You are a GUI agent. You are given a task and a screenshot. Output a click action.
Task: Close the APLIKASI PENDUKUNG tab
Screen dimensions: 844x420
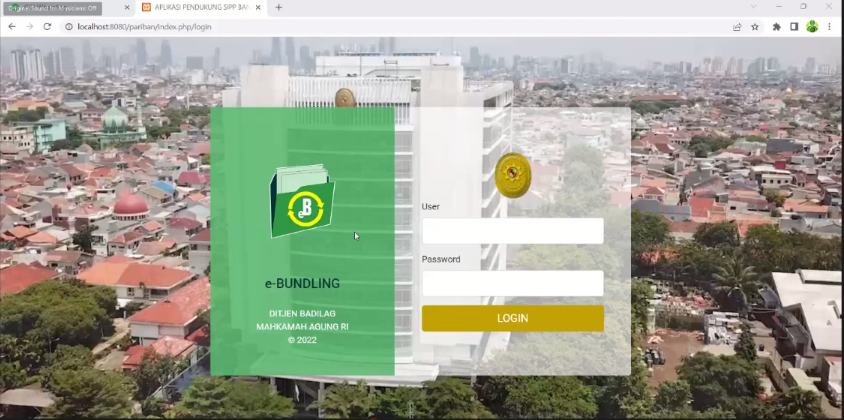[260, 7]
